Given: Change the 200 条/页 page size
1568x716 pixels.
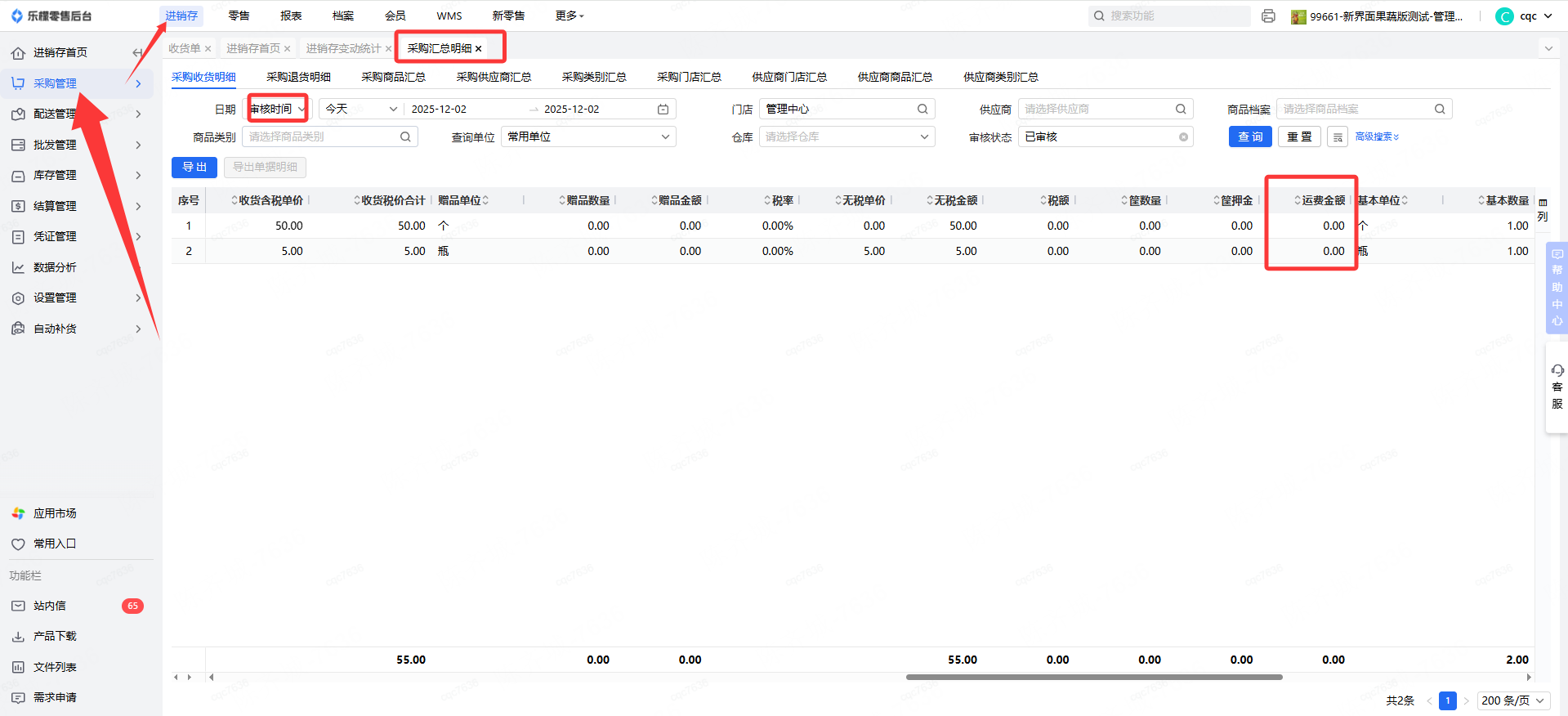Looking at the screenshot, I should (x=1513, y=700).
